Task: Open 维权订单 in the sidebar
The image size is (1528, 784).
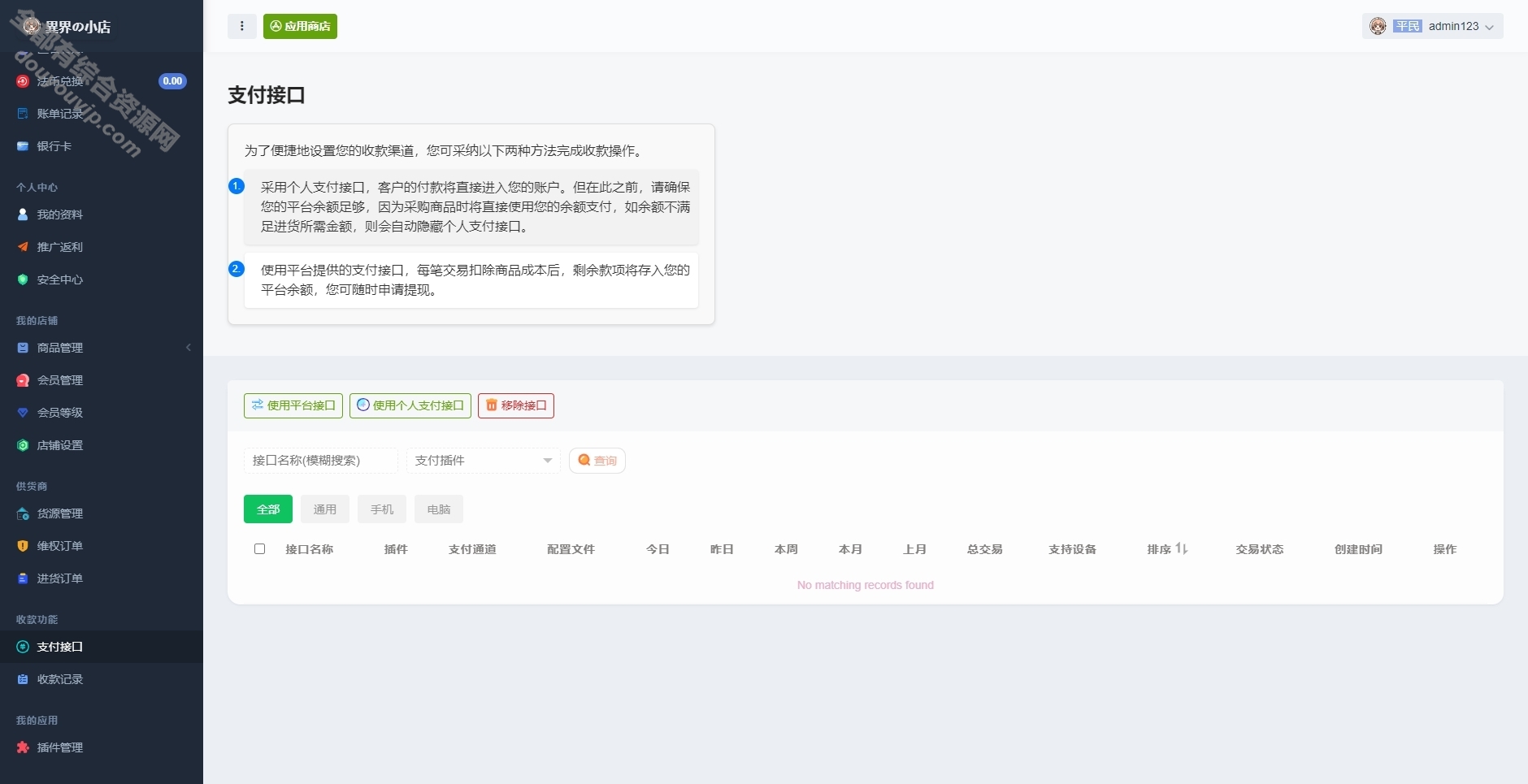Action: pyautogui.click(x=102, y=546)
